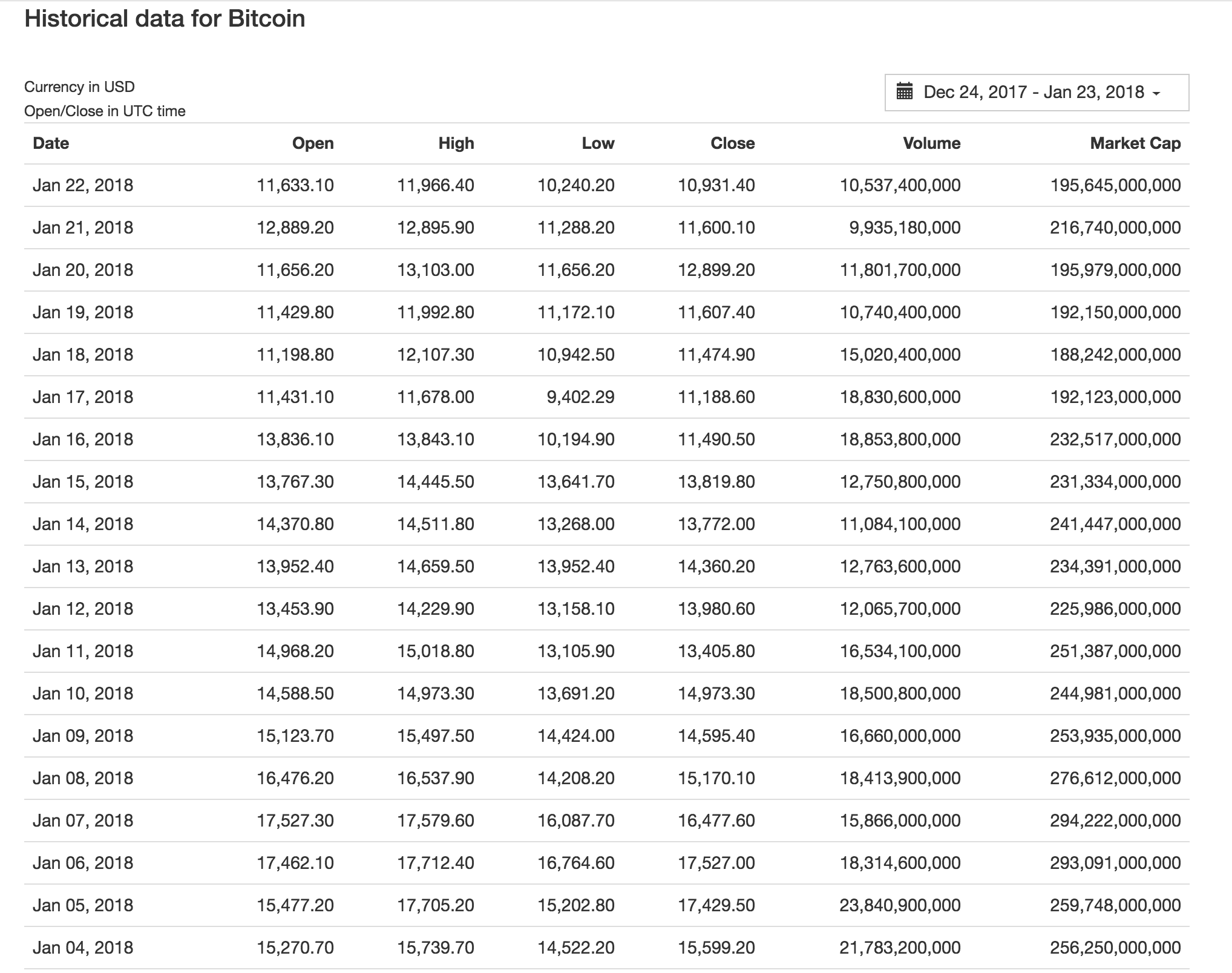Select market cap 216,740,000,000

click(1115, 228)
